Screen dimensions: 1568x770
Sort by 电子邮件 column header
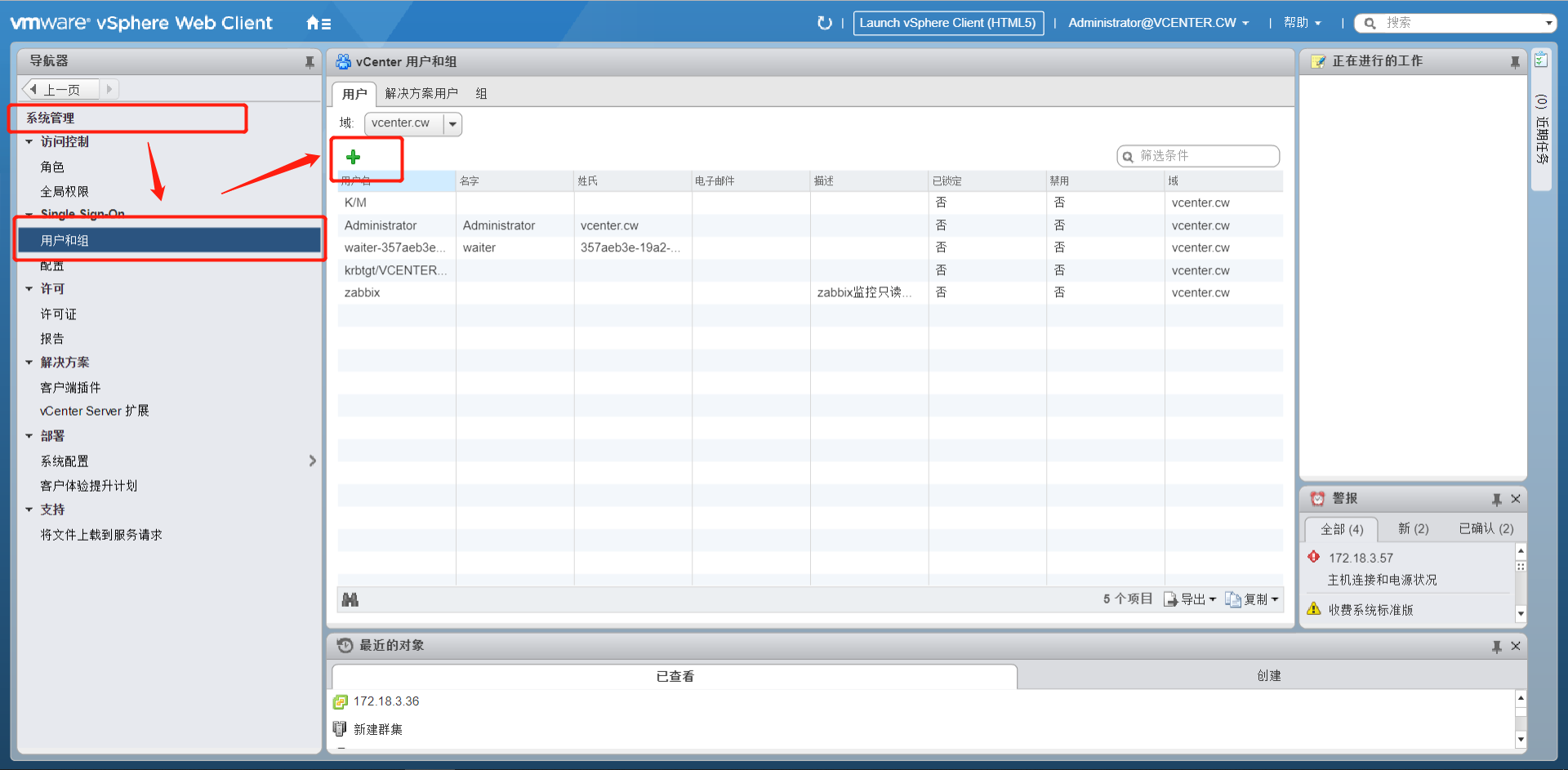pos(751,180)
